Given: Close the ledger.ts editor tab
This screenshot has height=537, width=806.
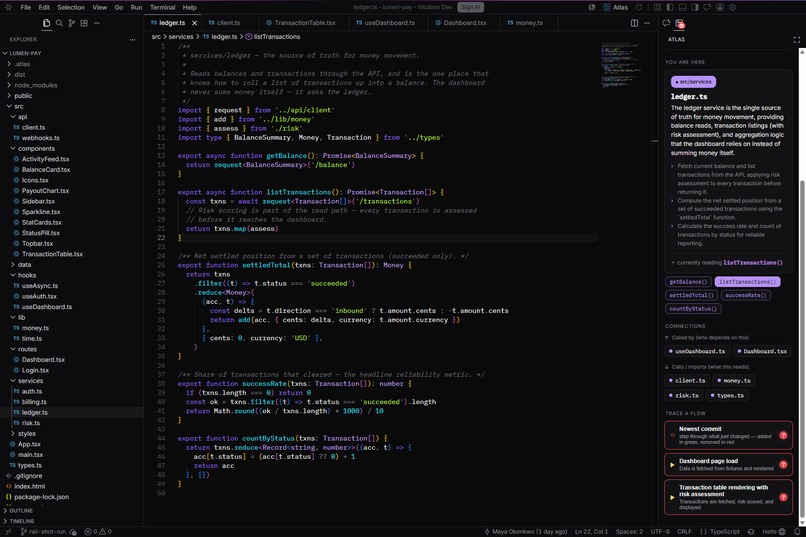Looking at the screenshot, I should click(194, 23).
